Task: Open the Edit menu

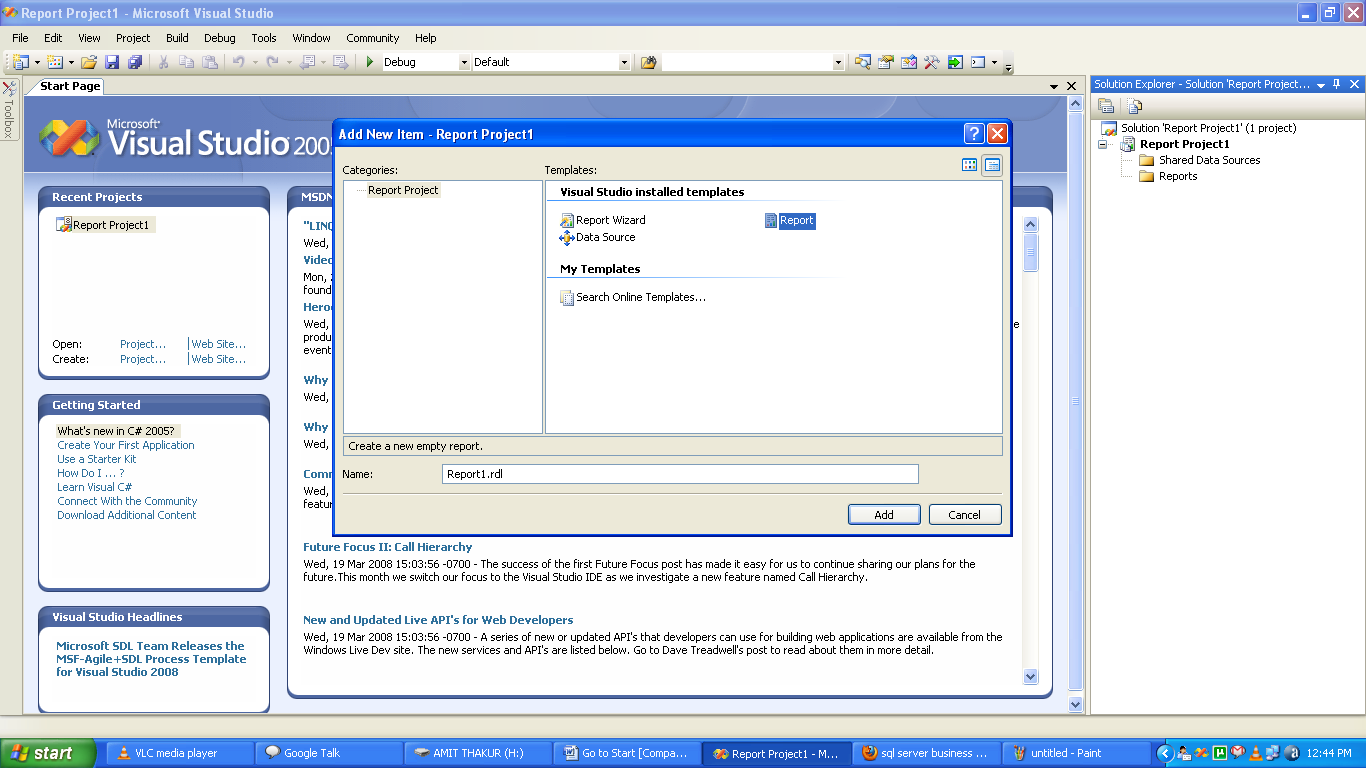Action: [x=53, y=38]
